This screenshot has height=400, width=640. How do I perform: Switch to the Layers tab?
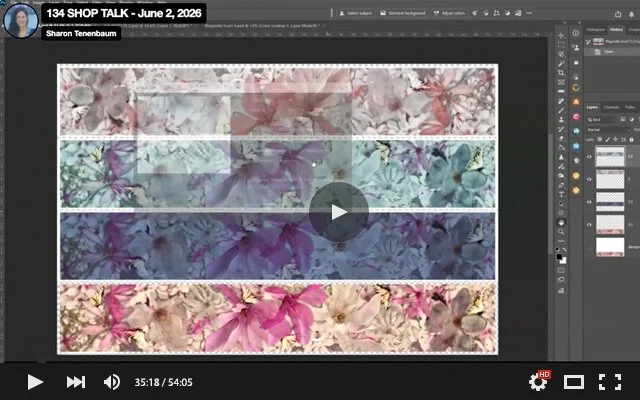(x=592, y=107)
